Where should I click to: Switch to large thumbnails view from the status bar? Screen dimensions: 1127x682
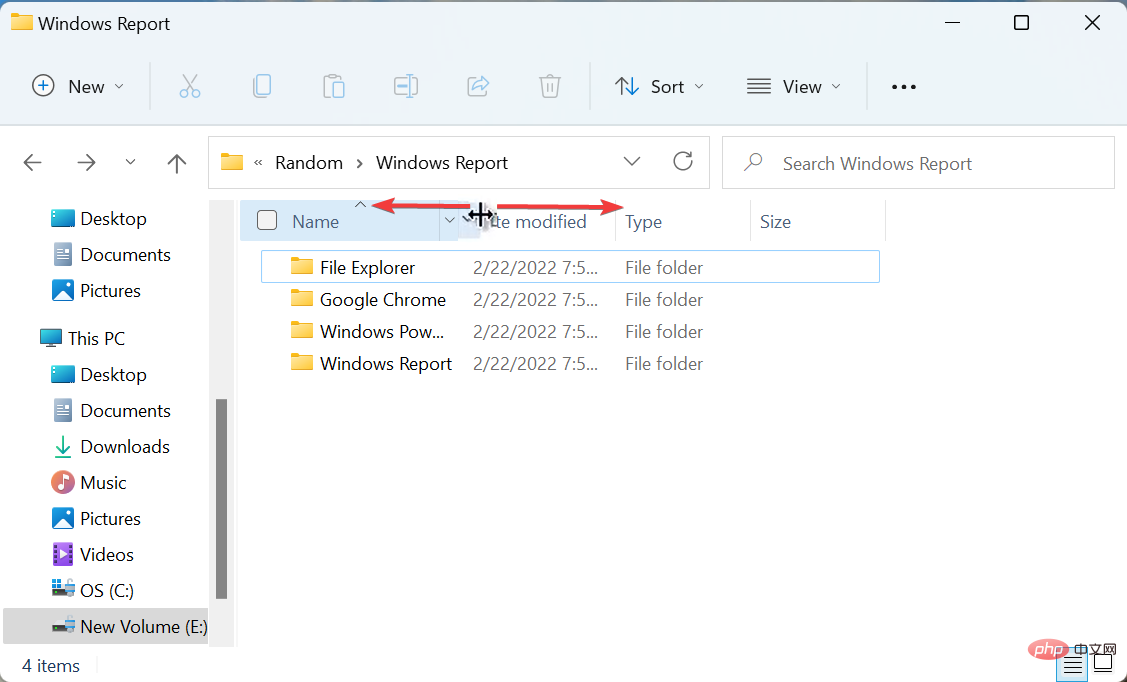[x=1102, y=662]
